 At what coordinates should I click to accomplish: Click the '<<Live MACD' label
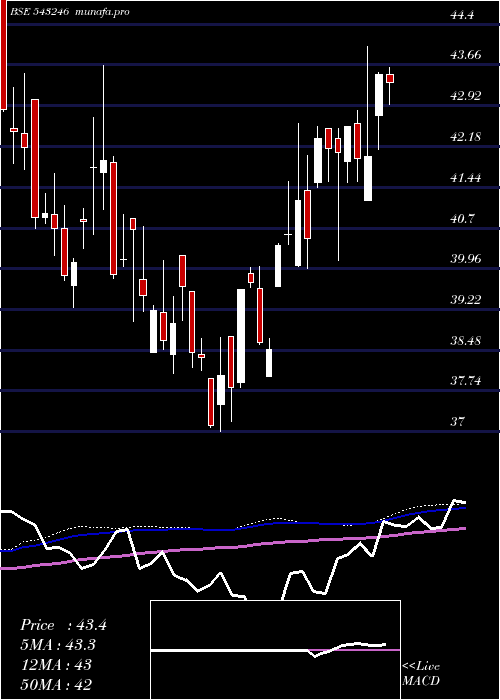(421, 674)
